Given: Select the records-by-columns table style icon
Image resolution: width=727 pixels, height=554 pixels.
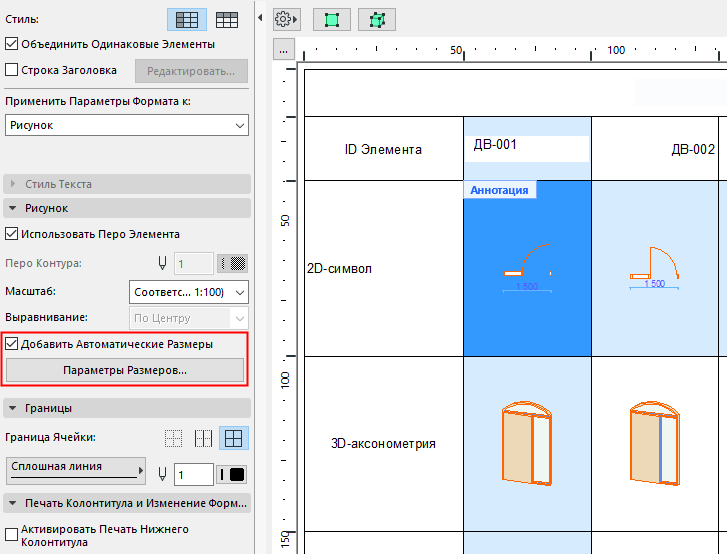Looking at the screenshot, I should coord(227,20).
